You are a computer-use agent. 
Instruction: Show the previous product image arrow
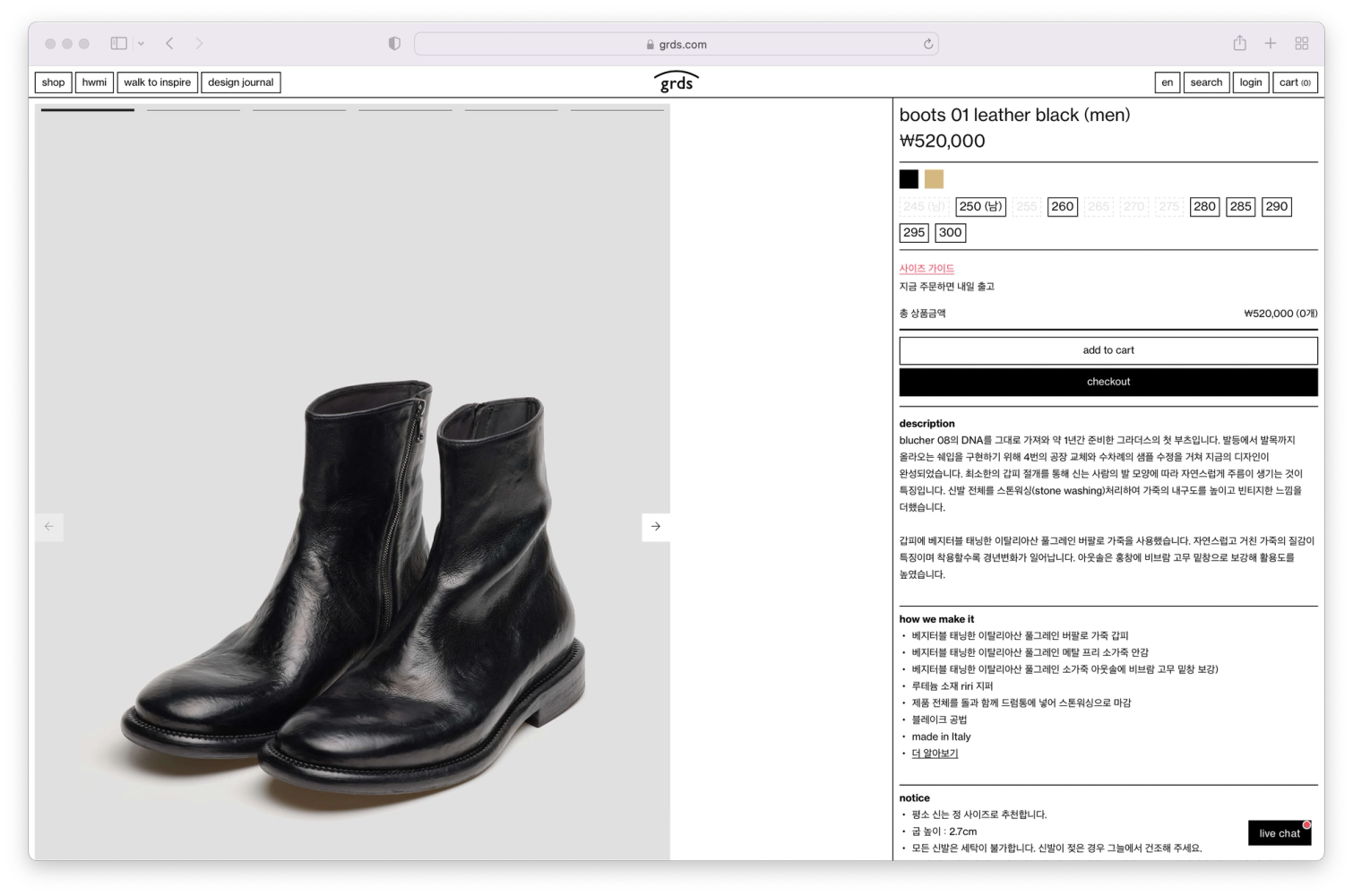49,527
